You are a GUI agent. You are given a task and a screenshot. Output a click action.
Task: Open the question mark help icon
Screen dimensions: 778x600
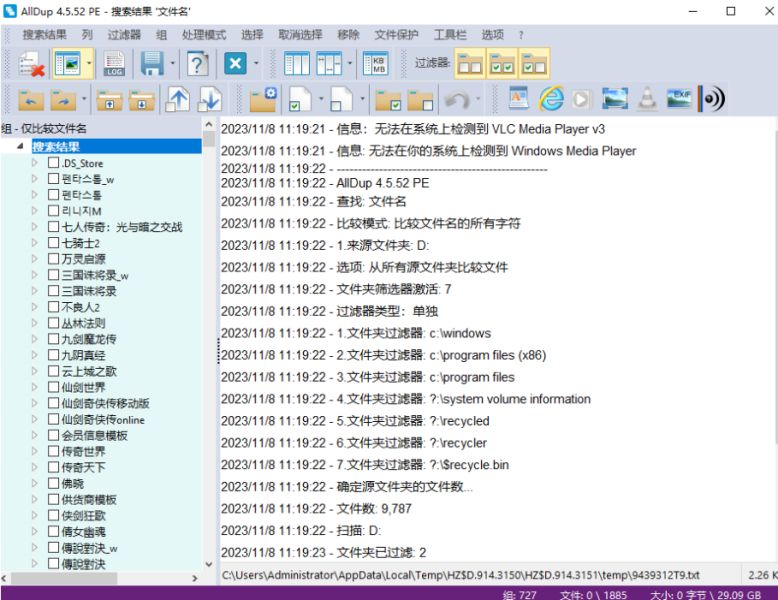click(x=197, y=64)
